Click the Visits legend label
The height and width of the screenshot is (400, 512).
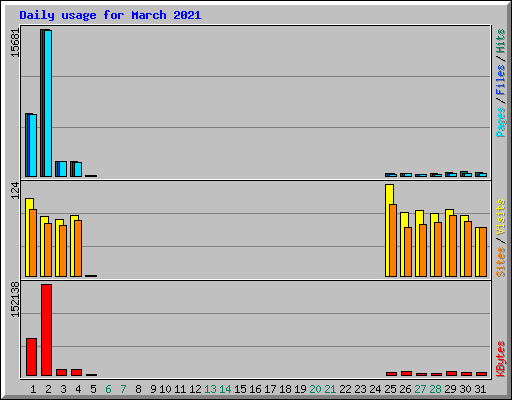[501, 217]
